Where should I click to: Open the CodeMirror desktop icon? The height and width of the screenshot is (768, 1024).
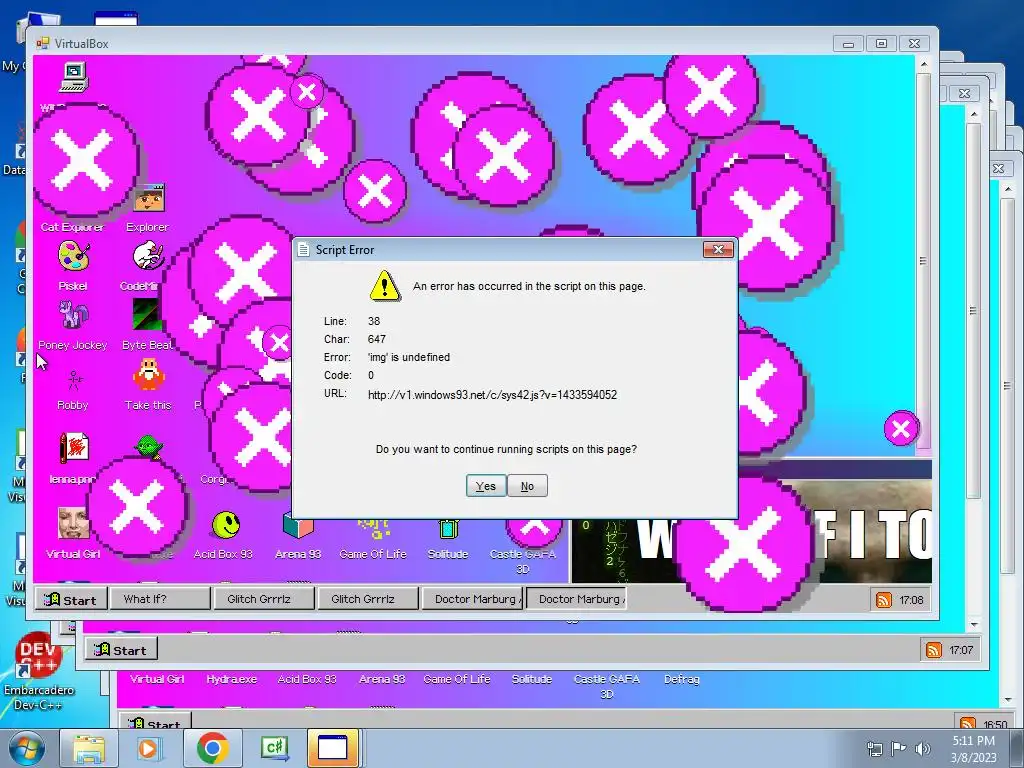148,257
